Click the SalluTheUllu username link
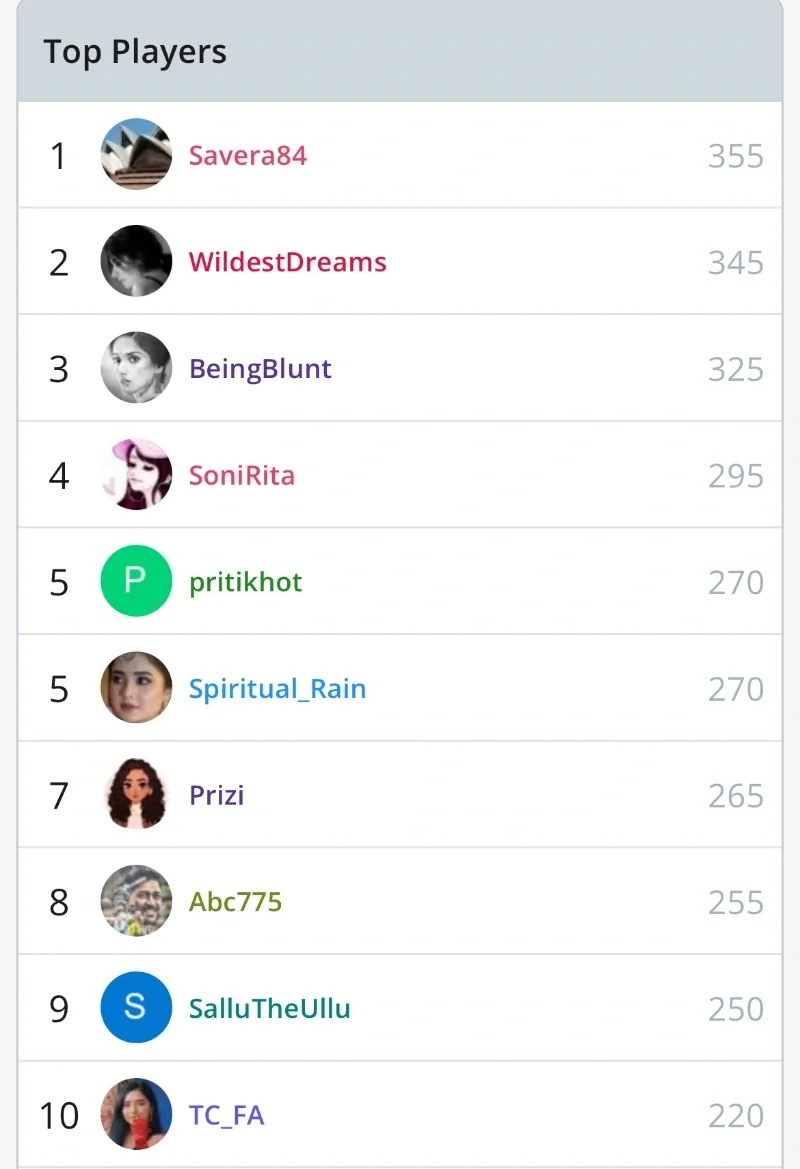The height and width of the screenshot is (1169, 800). [x=270, y=1008]
